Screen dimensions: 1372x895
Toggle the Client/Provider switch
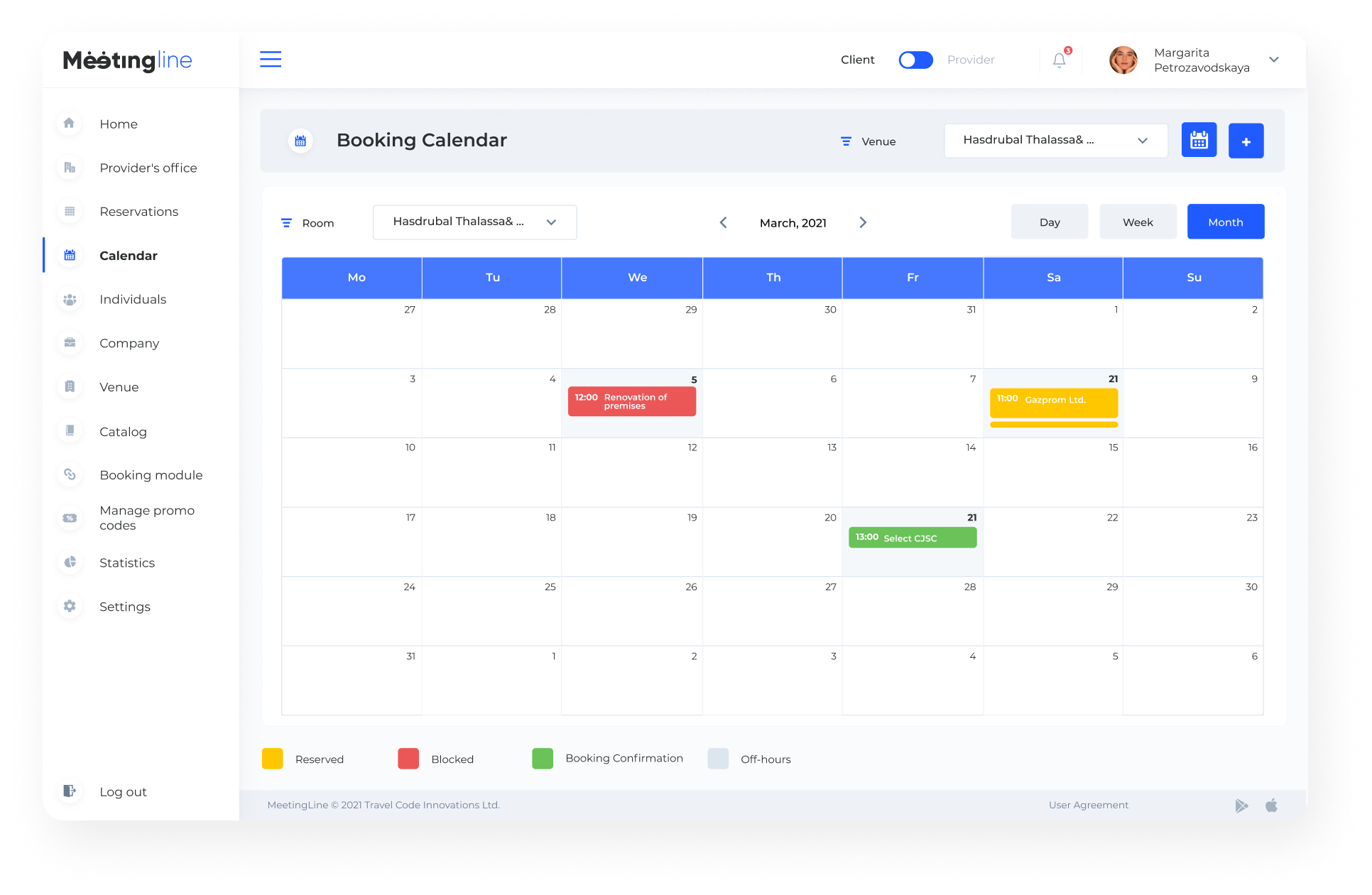tap(915, 60)
